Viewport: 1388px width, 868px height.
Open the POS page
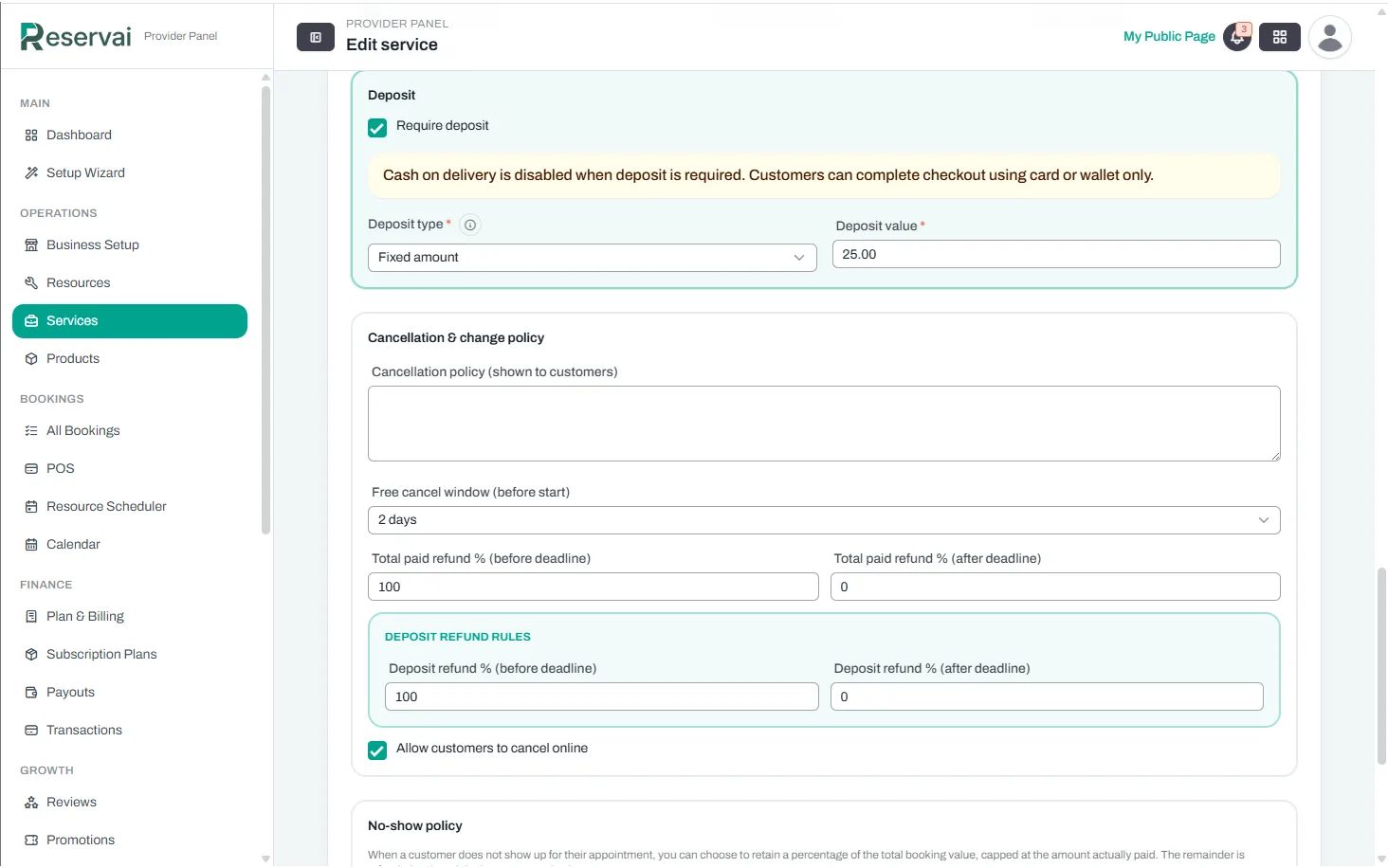[x=130, y=469]
